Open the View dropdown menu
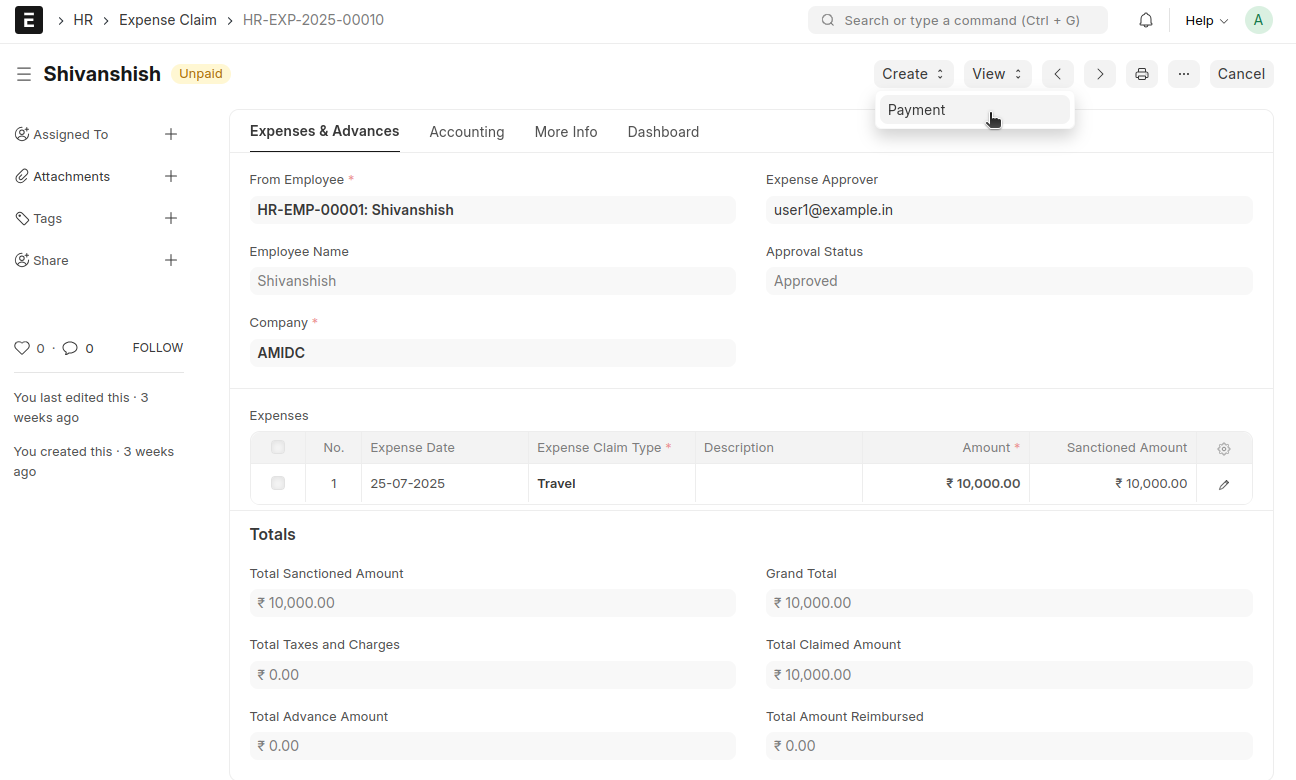Viewport: 1296px width, 780px height. [997, 74]
